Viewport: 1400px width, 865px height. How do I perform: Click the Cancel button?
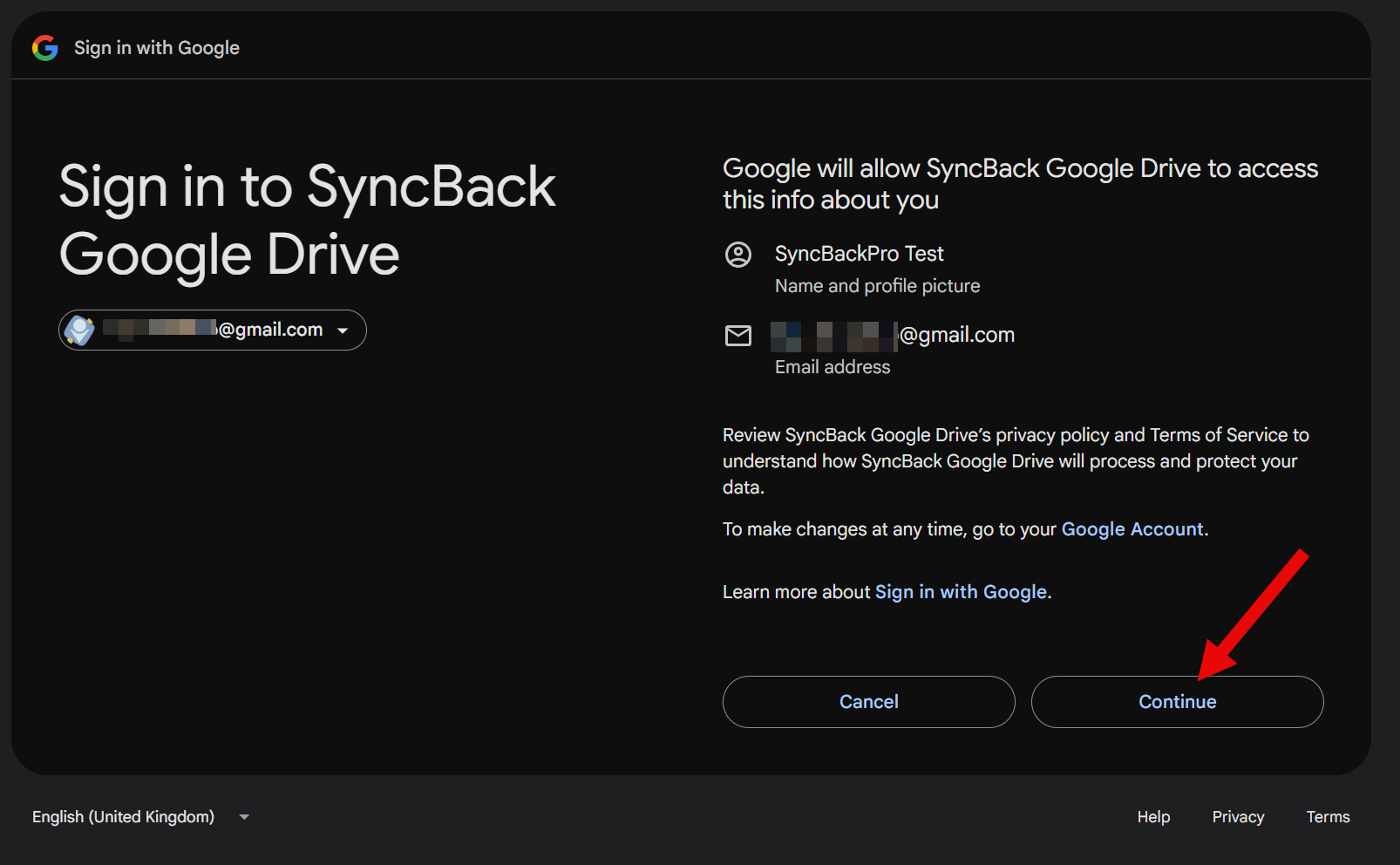coord(869,702)
